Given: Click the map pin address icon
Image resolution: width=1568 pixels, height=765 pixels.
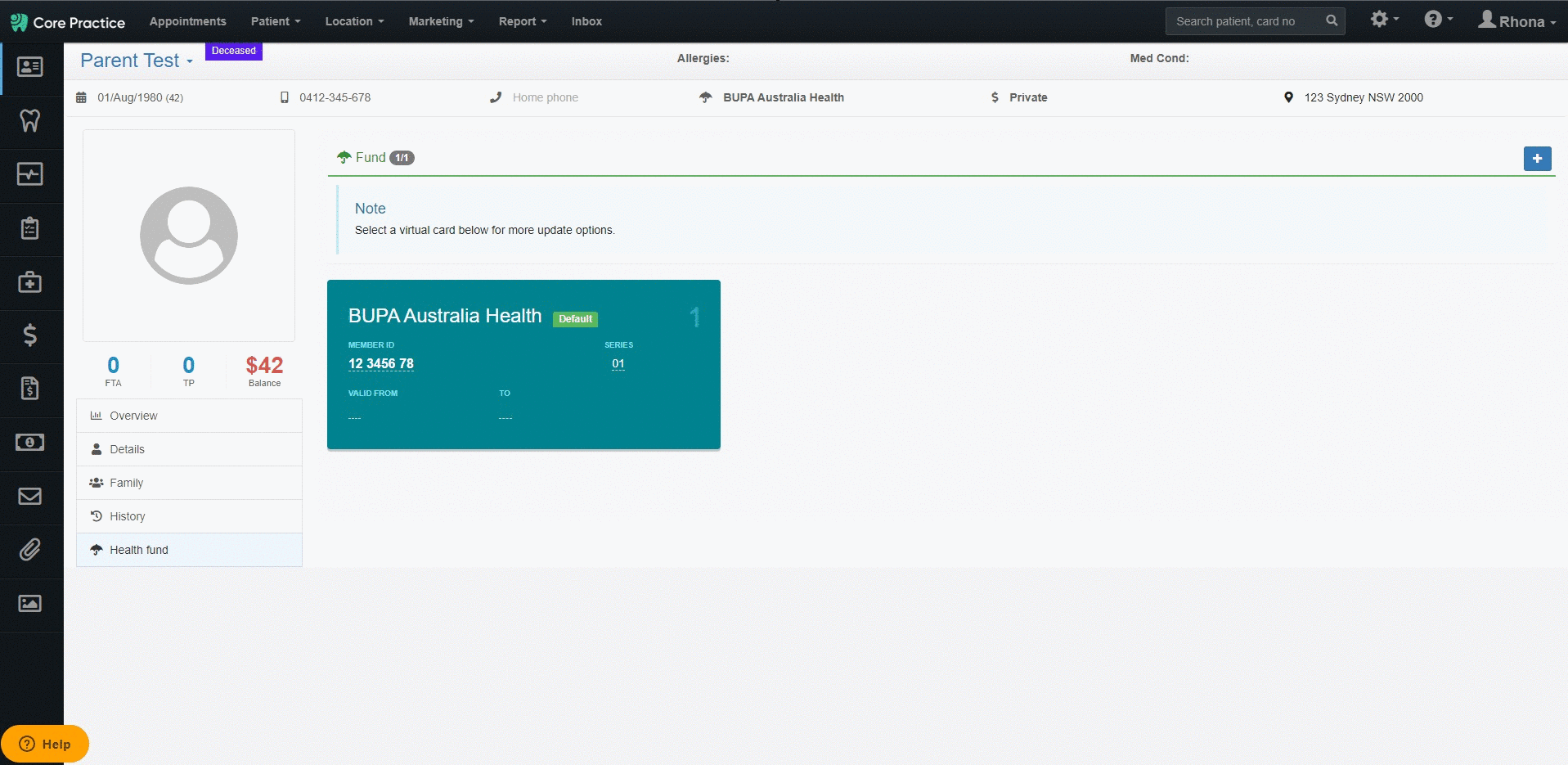Looking at the screenshot, I should tap(1288, 97).
